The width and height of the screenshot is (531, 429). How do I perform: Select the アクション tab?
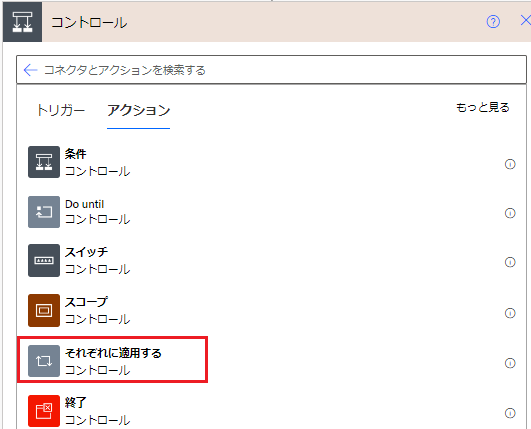139,110
